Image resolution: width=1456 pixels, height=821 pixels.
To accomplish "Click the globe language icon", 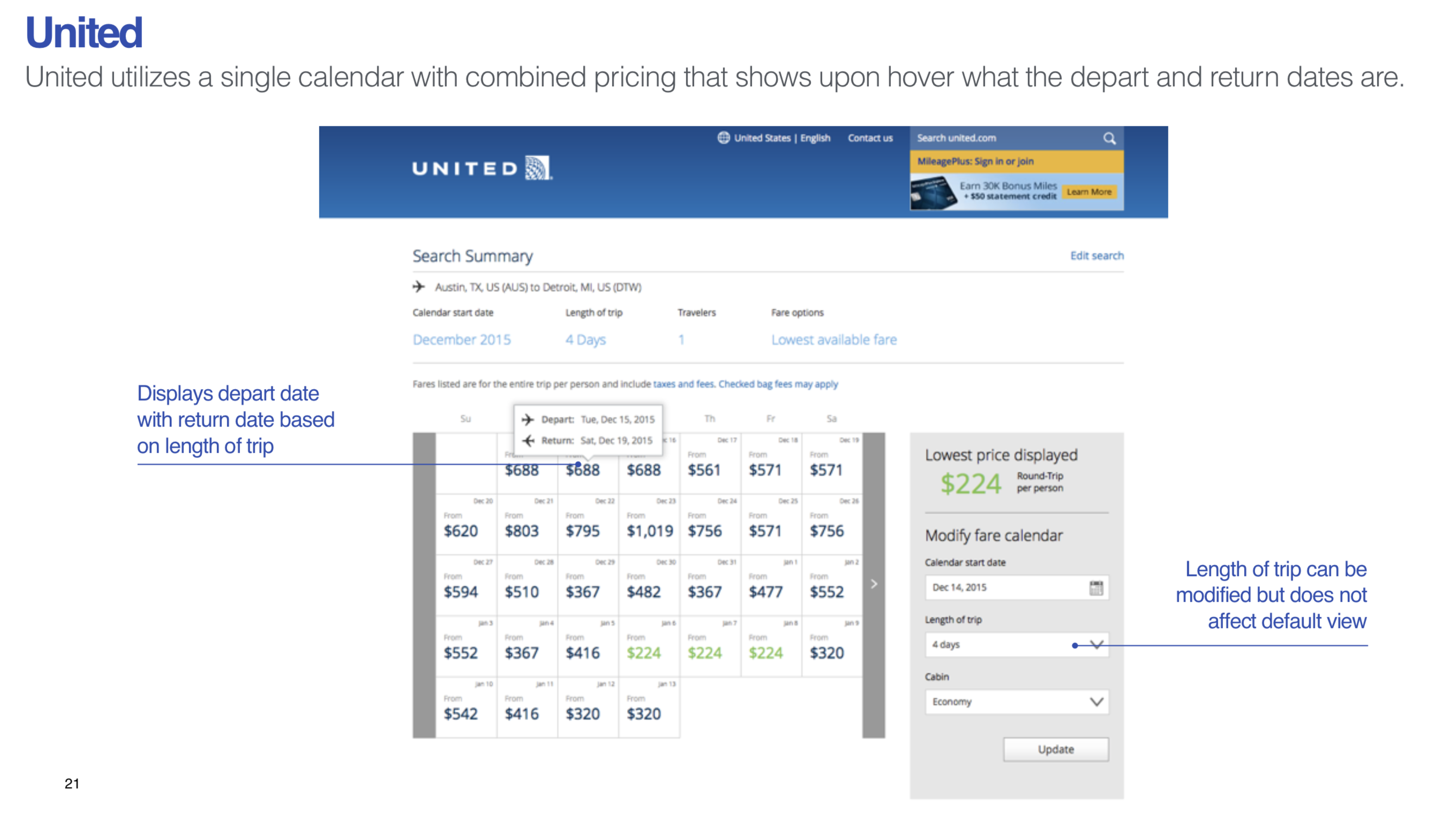I will coord(724,137).
